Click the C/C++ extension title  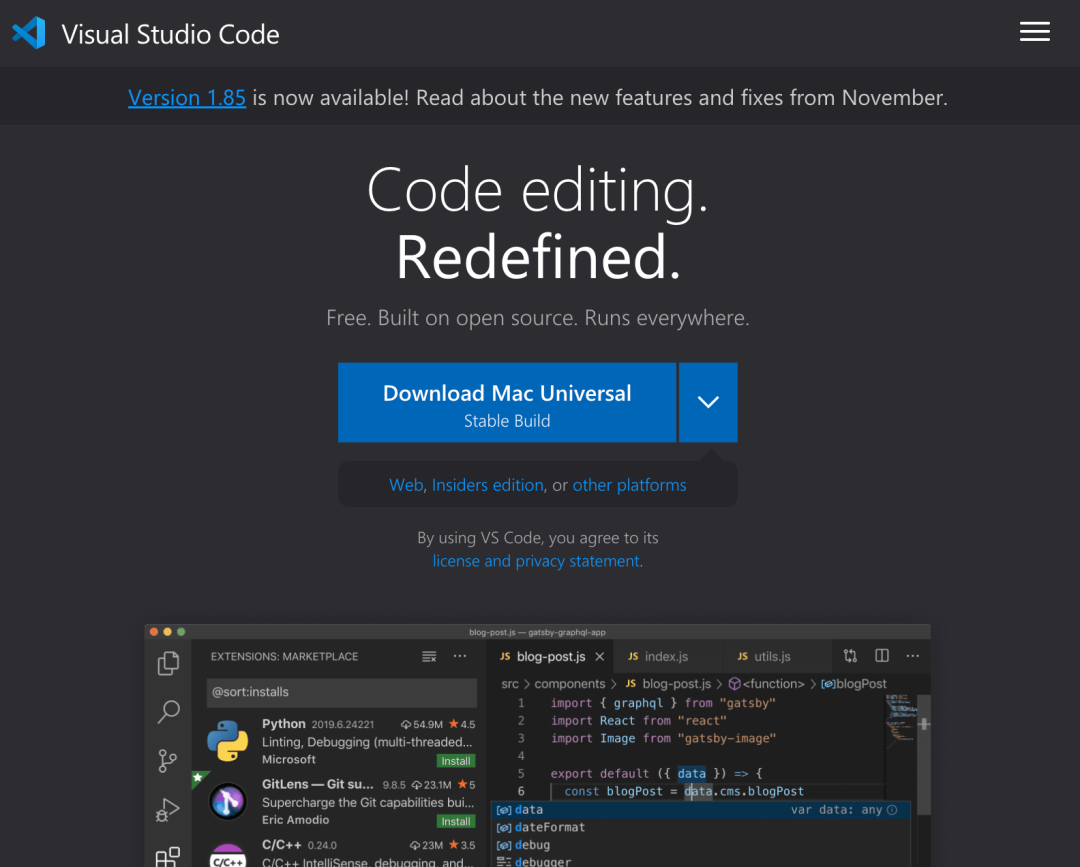[x=282, y=844]
